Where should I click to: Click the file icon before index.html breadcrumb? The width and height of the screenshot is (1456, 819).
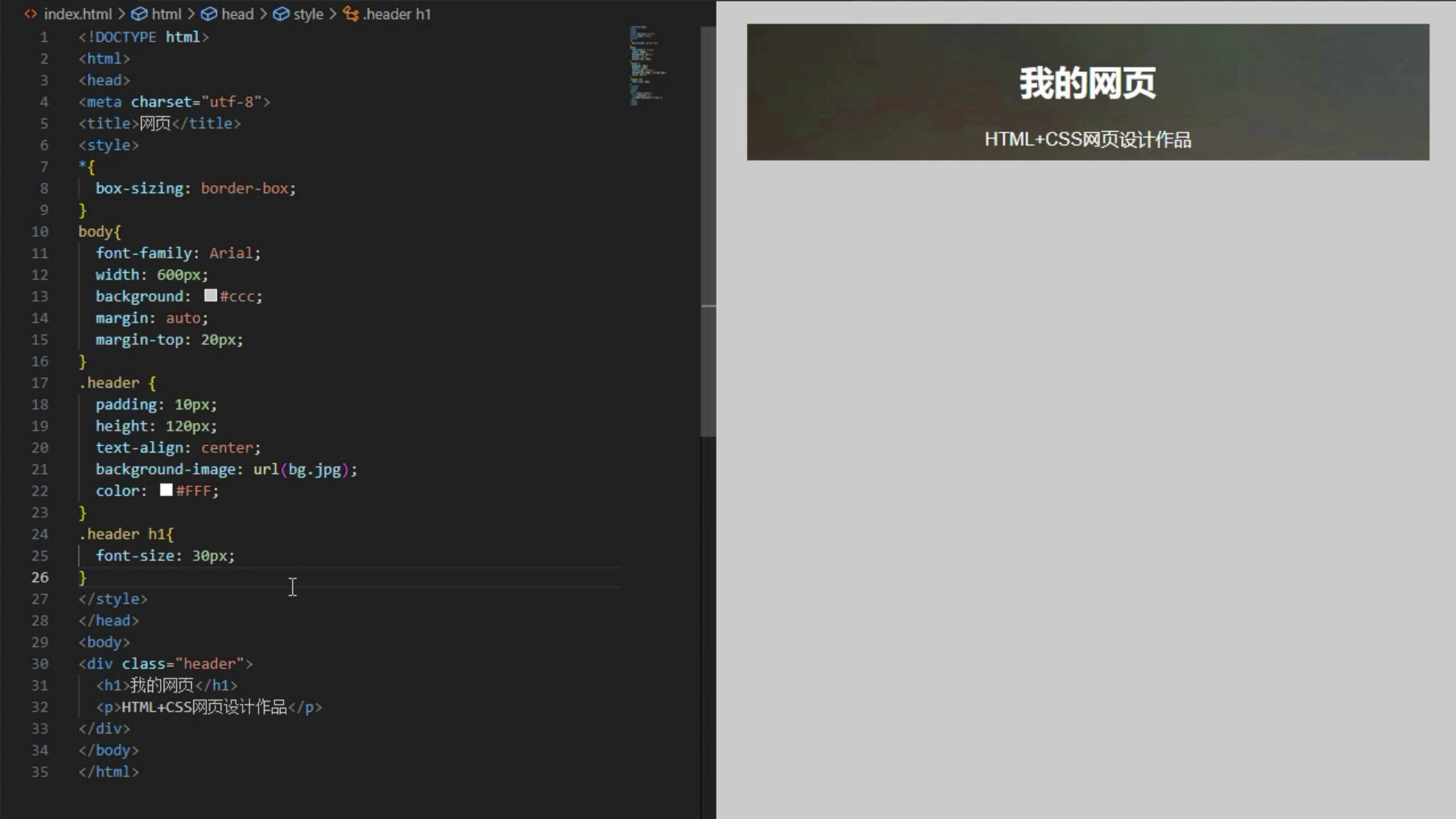30,14
